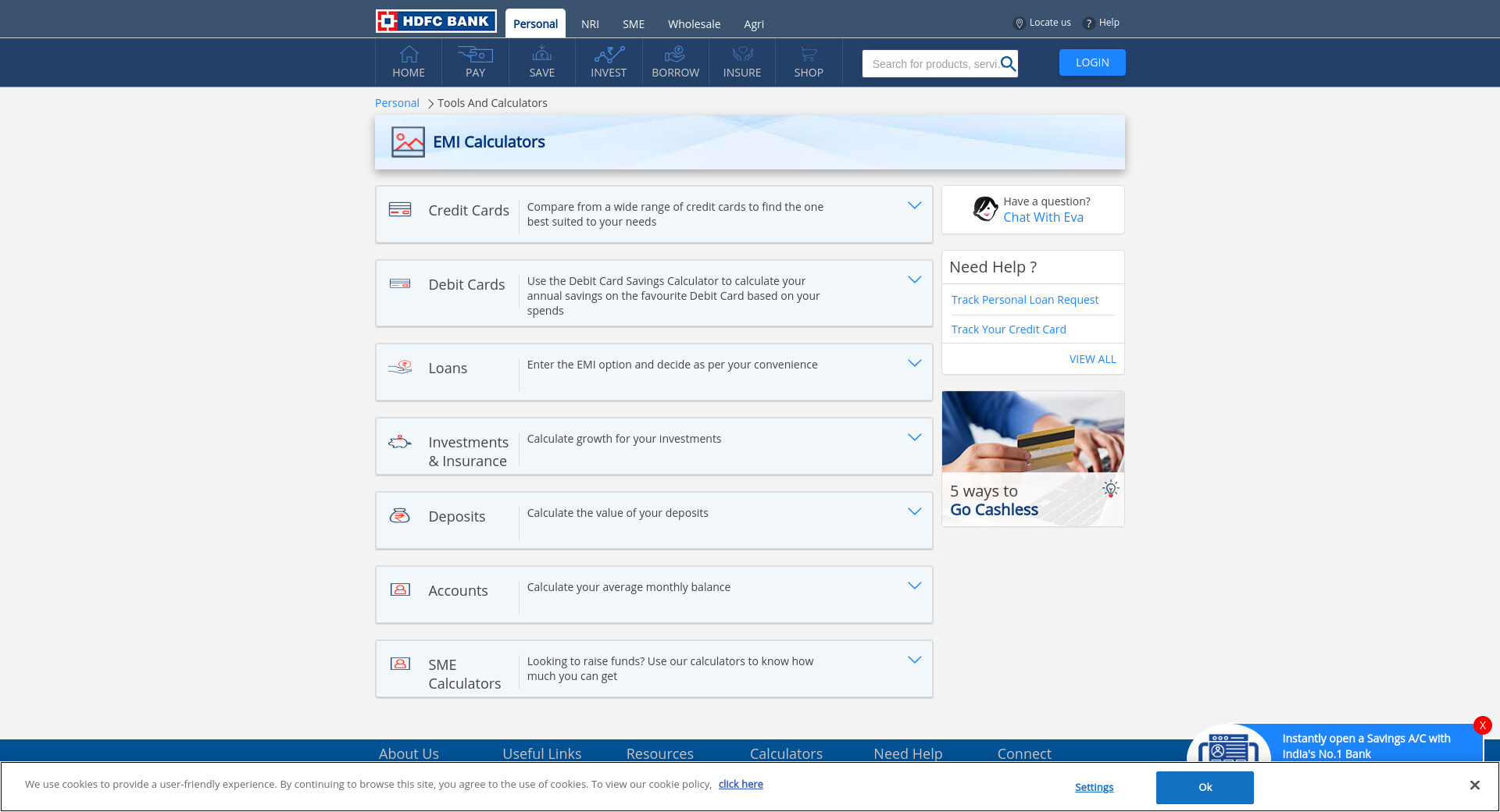Click the search magnifier icon
1500x812 pixels.
click(x=1008, y=64)
